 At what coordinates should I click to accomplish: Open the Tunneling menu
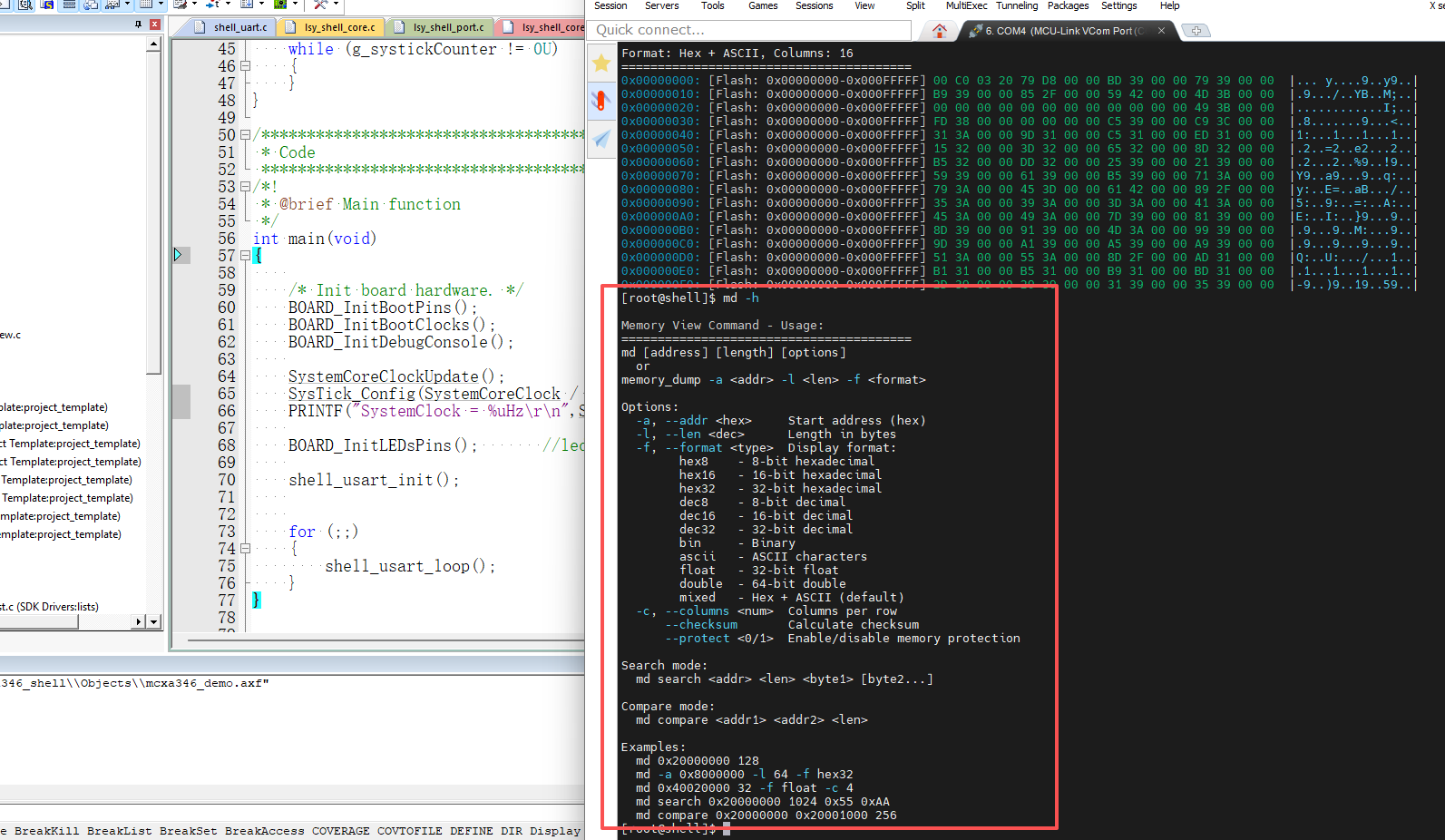click(1016, 5)
